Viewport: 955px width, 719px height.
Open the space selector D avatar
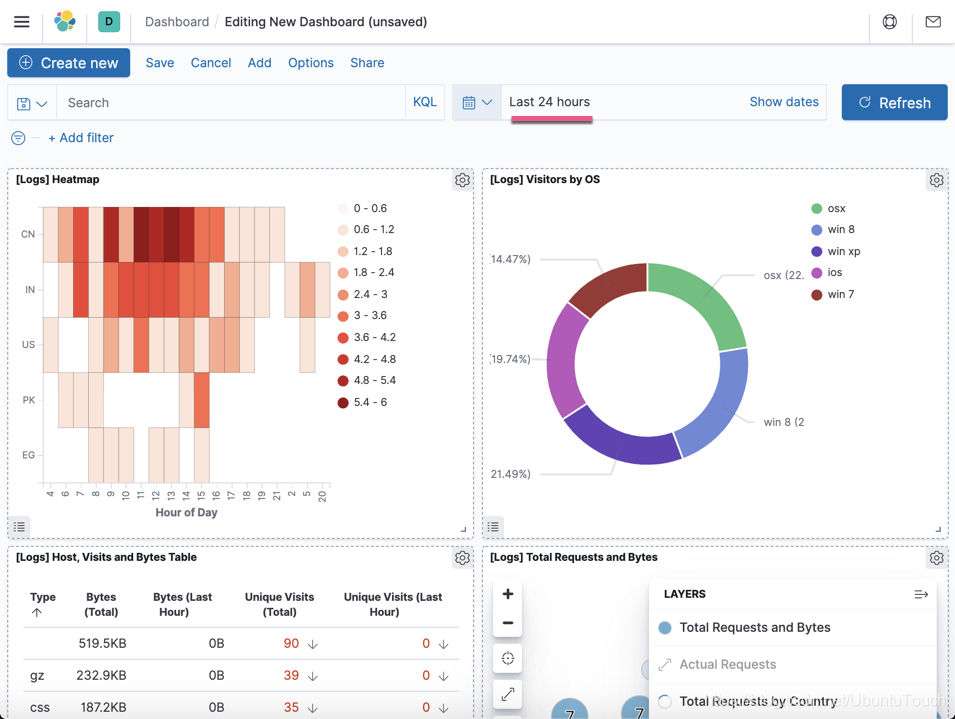[109, 21]
